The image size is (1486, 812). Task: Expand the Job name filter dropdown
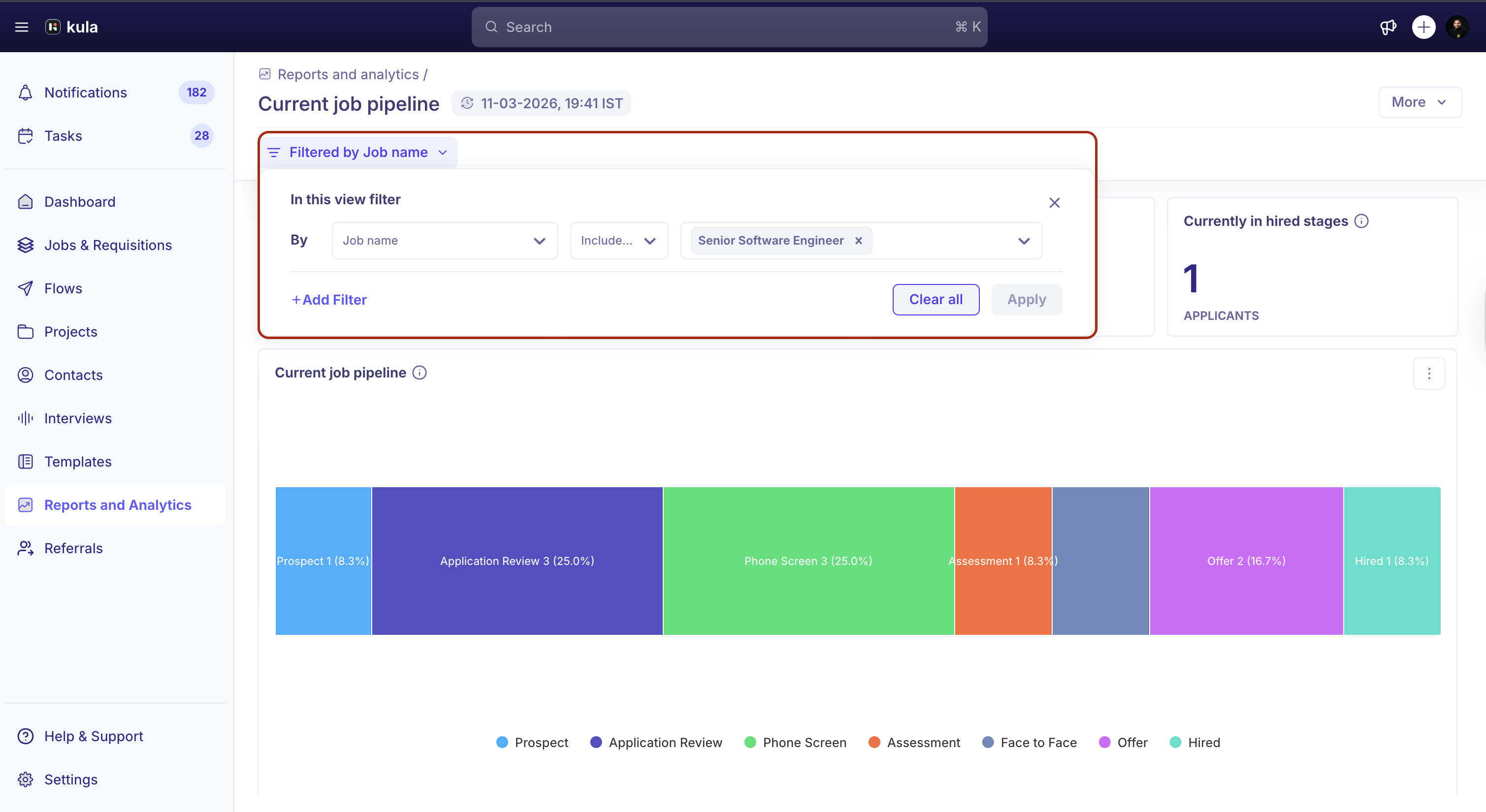coord(444,241)
